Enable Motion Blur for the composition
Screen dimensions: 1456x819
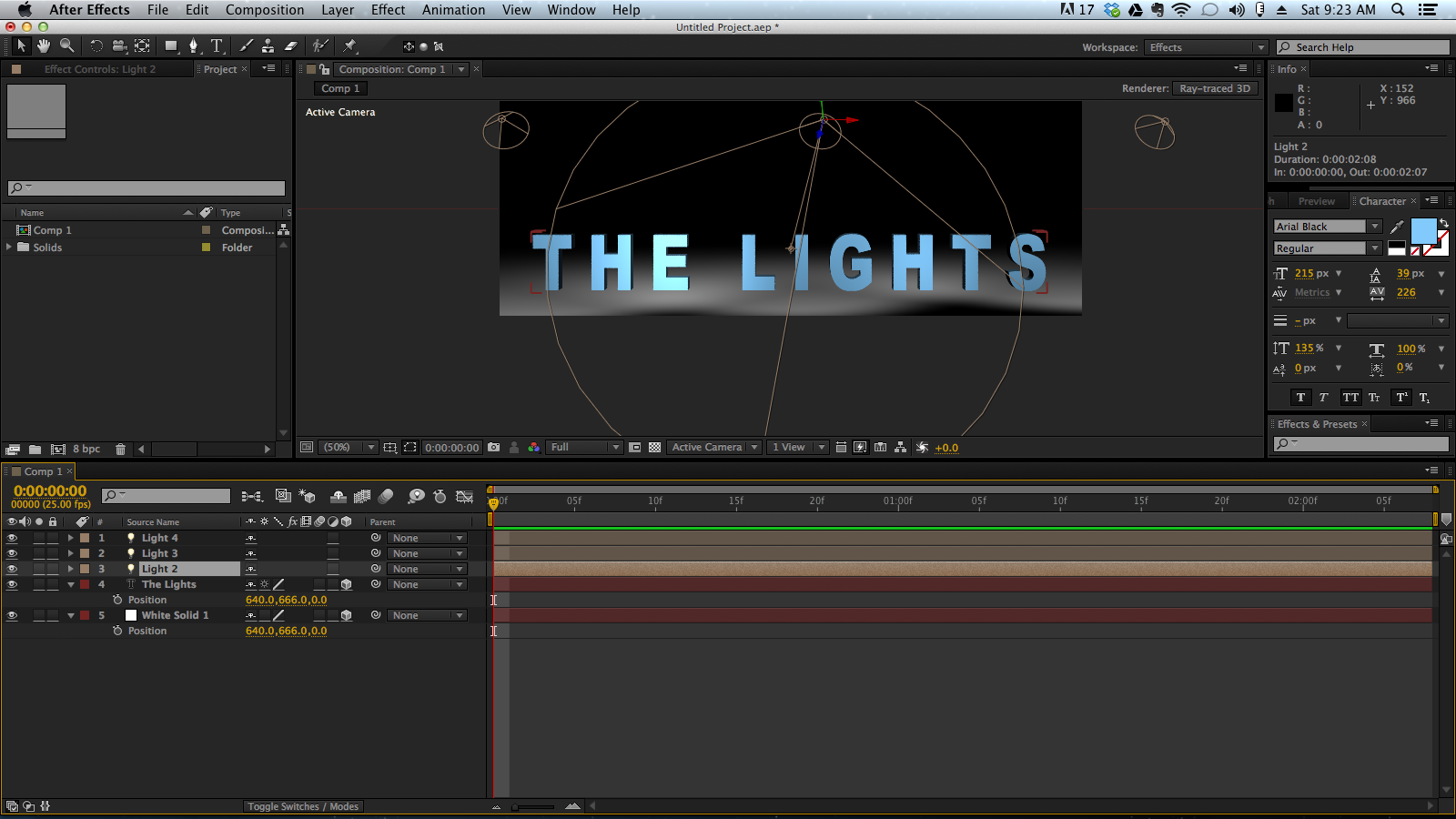[x=386, y=496]
